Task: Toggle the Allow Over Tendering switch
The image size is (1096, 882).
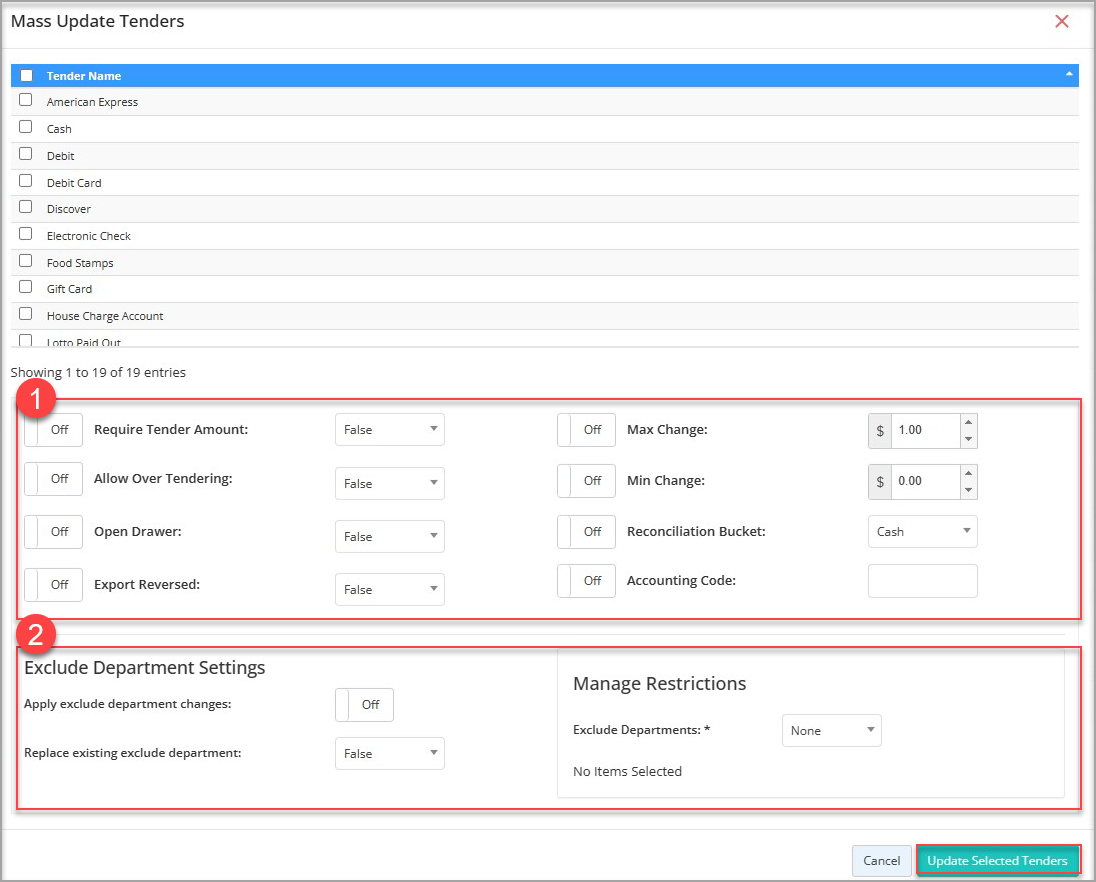Action: 53,479
